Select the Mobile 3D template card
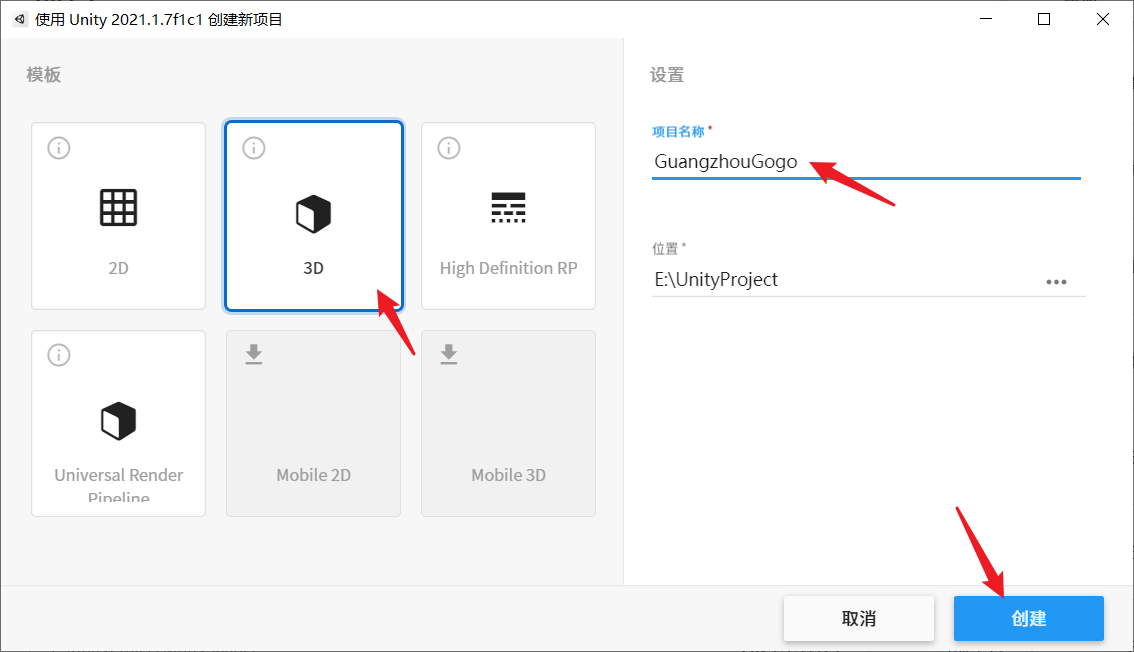 (x=508, y=424)
